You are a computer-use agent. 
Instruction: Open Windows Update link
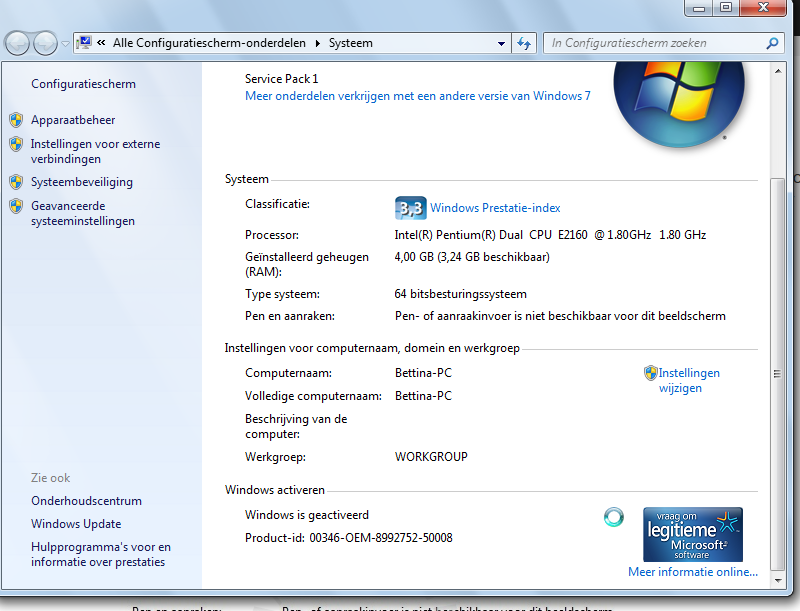tap(76, 524)
